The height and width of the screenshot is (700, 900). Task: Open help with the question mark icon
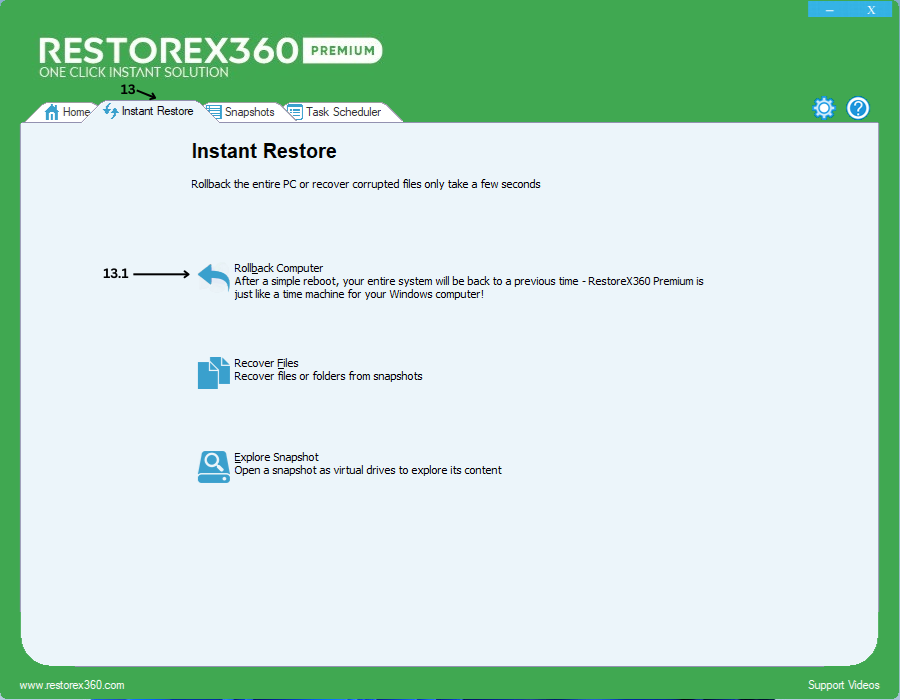point(858,108)
